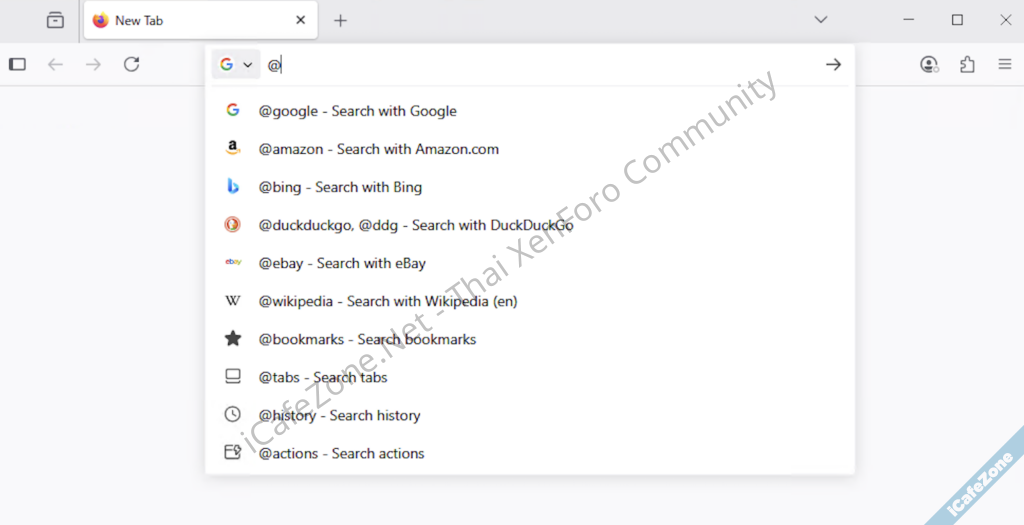Click the address bar input with @
The image size is (1024, 525).
pyautogui.click(x=542, y=65)
